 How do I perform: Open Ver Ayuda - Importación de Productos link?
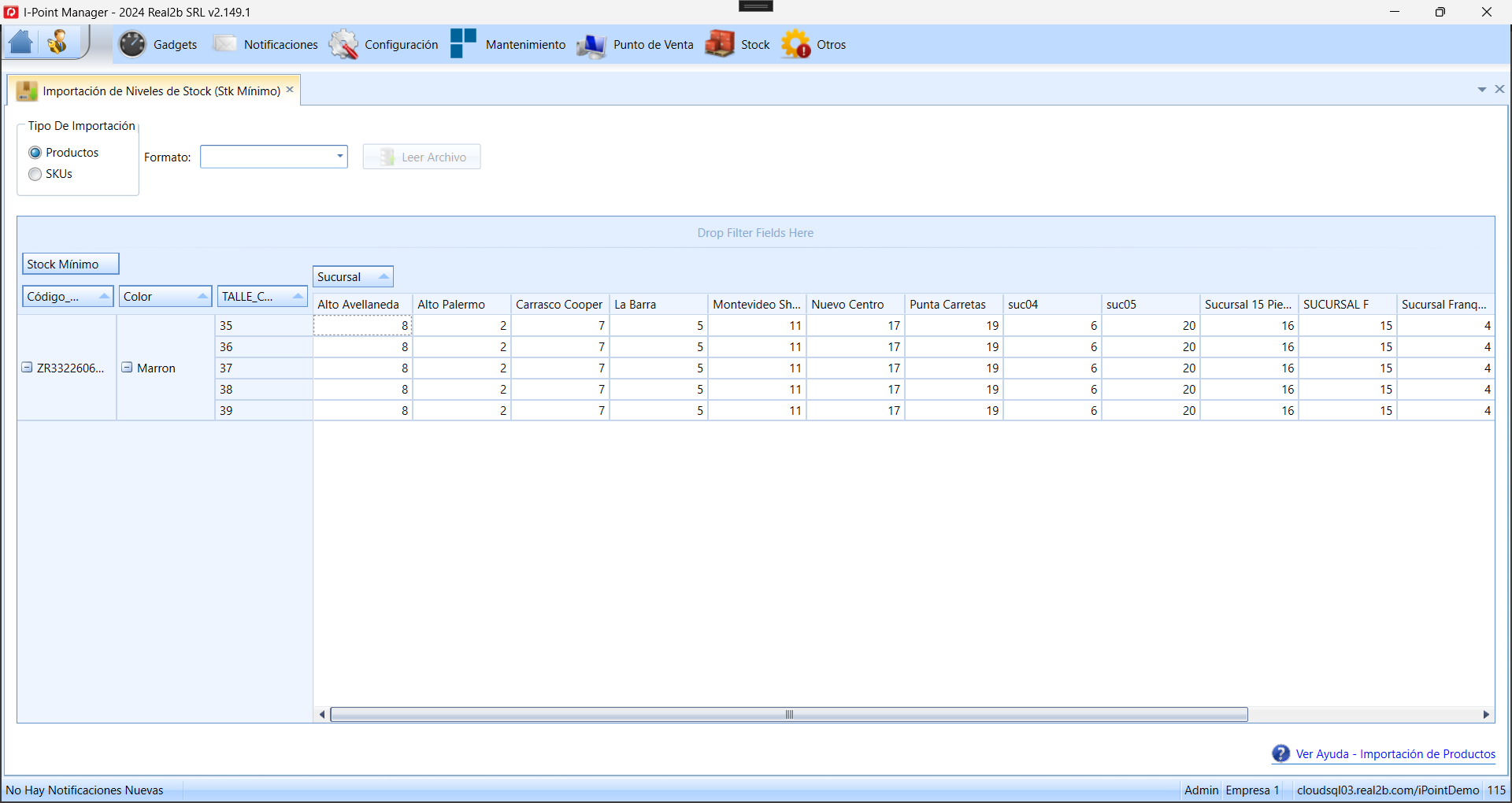(x=1395, y=754)
